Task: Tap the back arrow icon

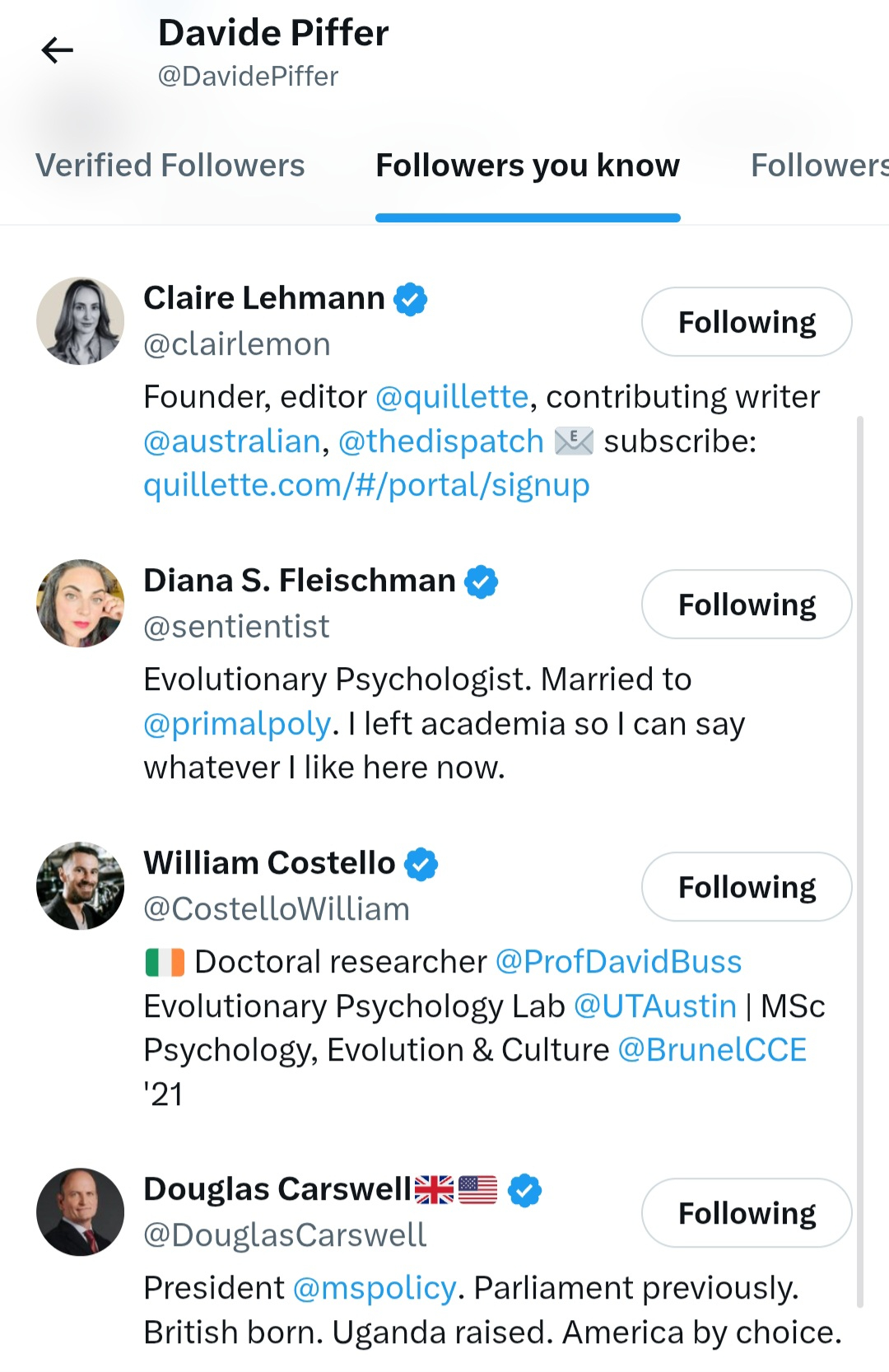Action: [57, 50]
